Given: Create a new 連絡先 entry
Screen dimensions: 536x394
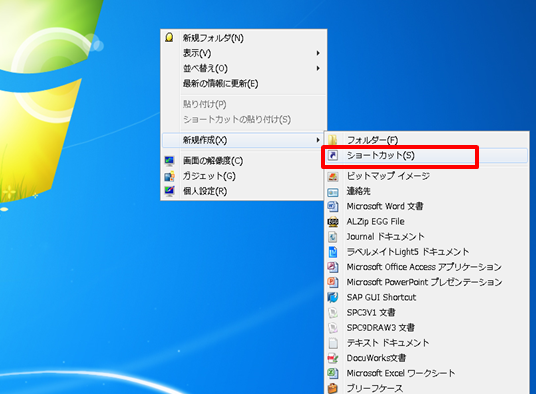Looking at the screenshot, I should point(426,191).
